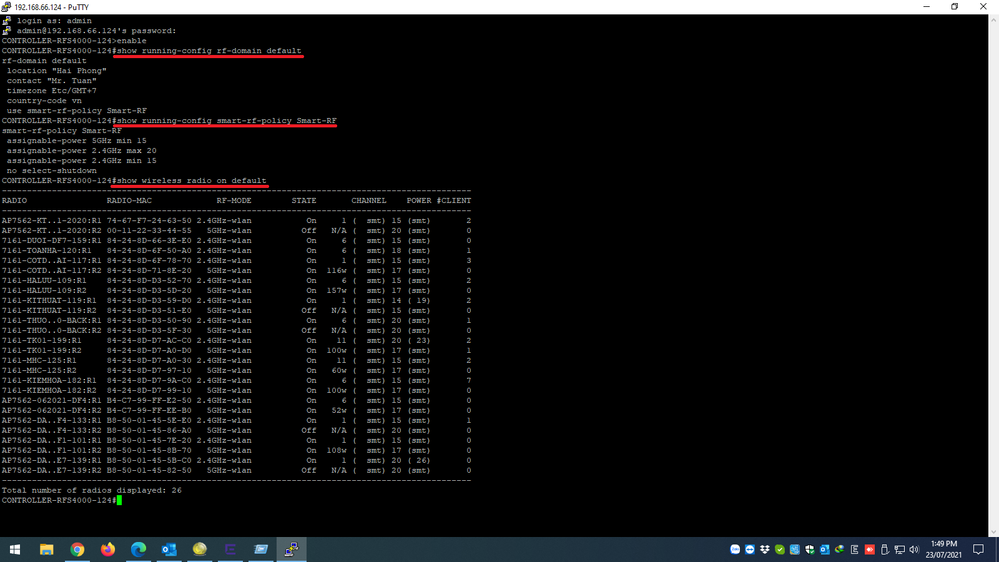Image resolution: width=999 pixels, height=562 pixels.
Task: Click the Zoom icon in system tray
Action: pyautogui.click(x=735, y=549)
